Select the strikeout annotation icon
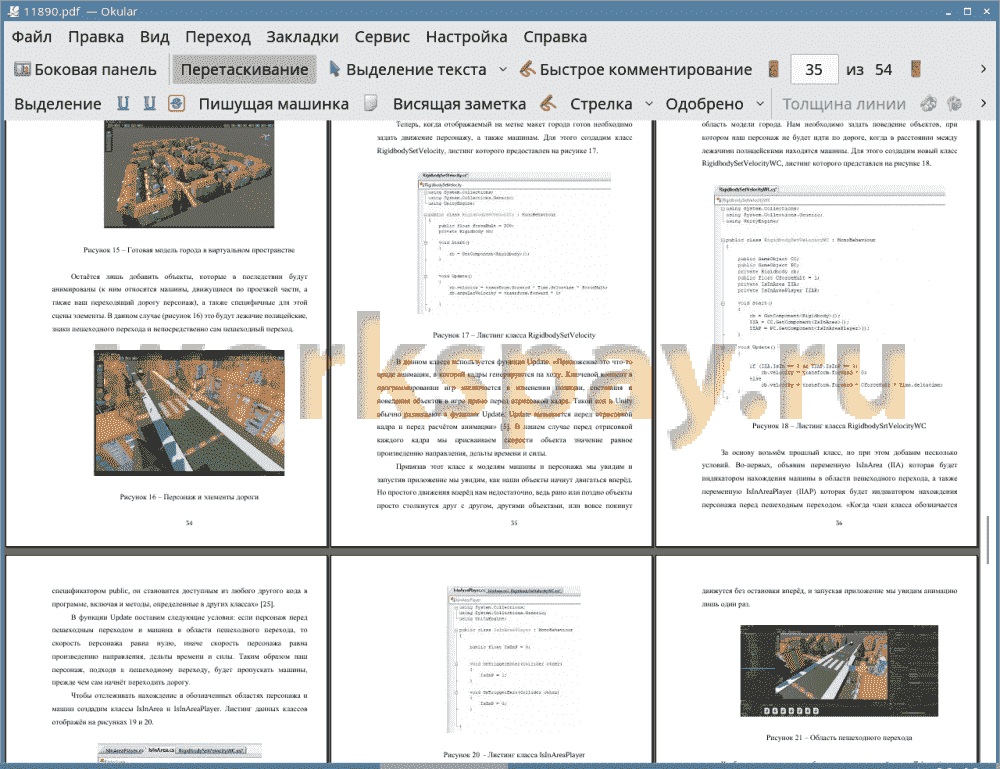The width and height of the screenshot is (1000, 769). 176,103
